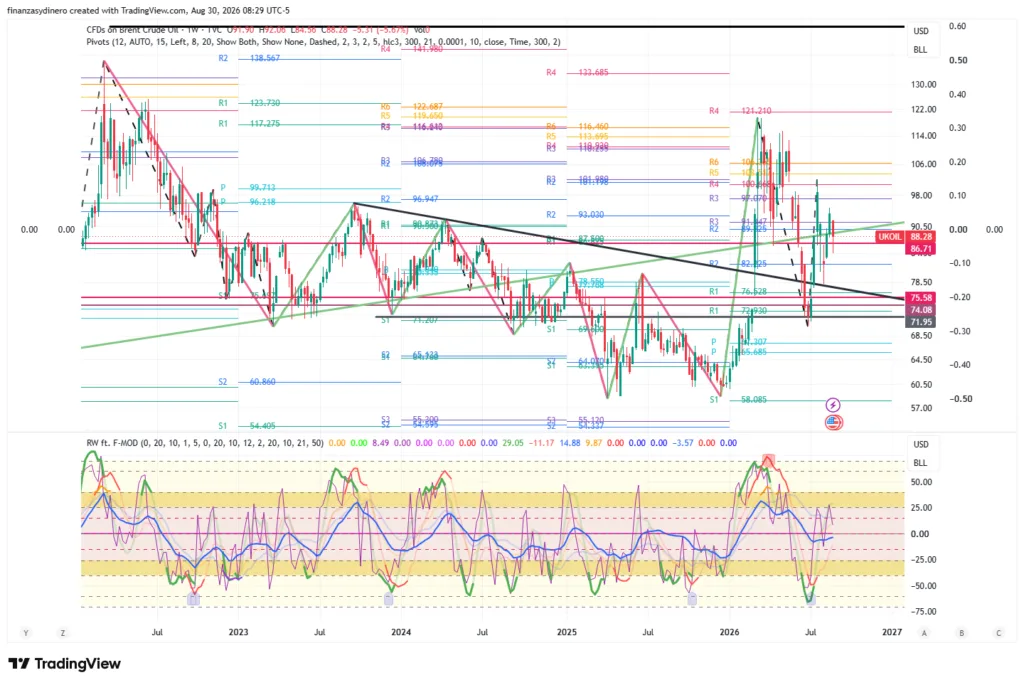
Task: Click the S1 58.085 pivot label
Action: click(x=738, y=399)
